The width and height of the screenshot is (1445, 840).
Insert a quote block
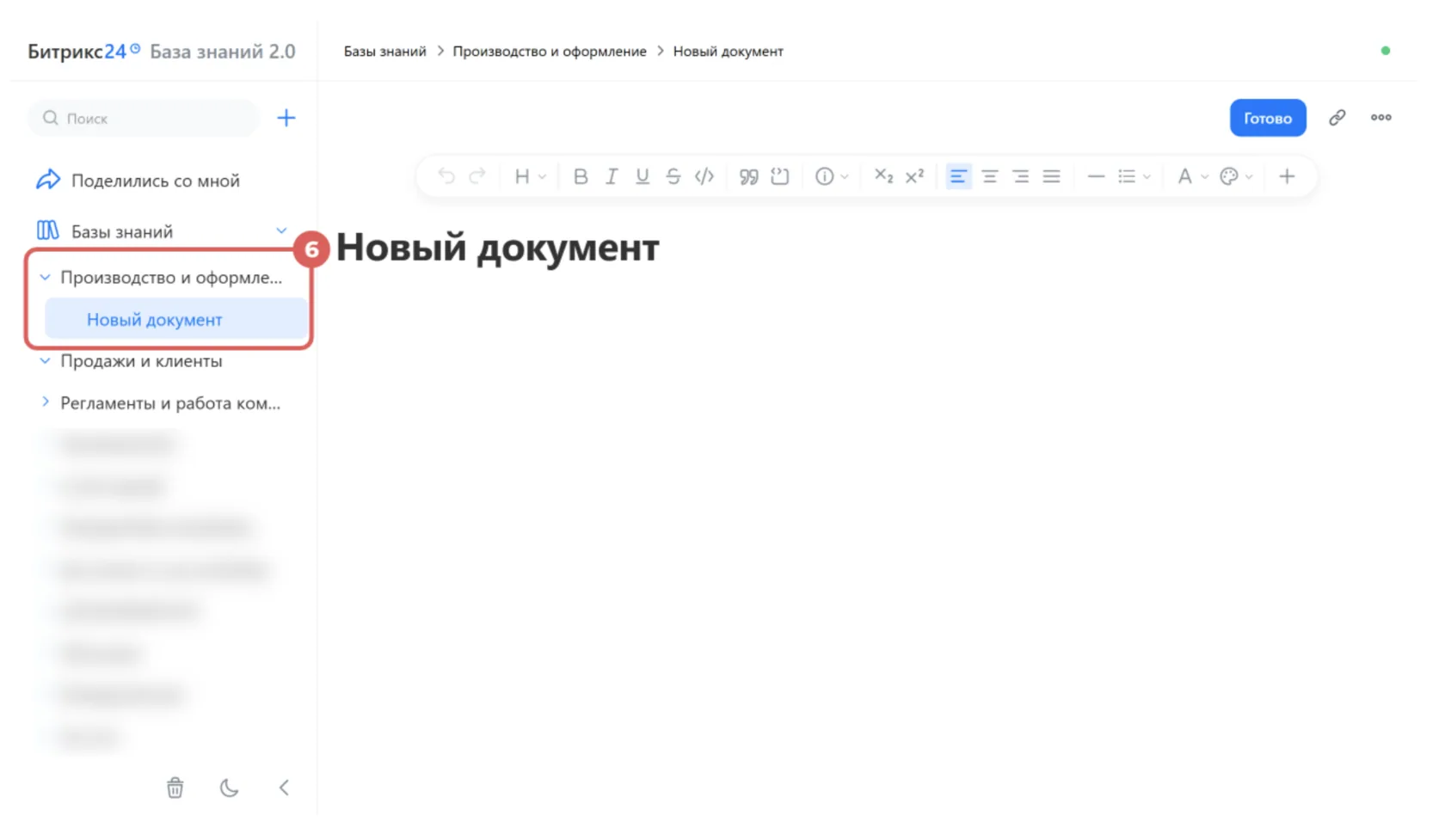coord(749,176)
